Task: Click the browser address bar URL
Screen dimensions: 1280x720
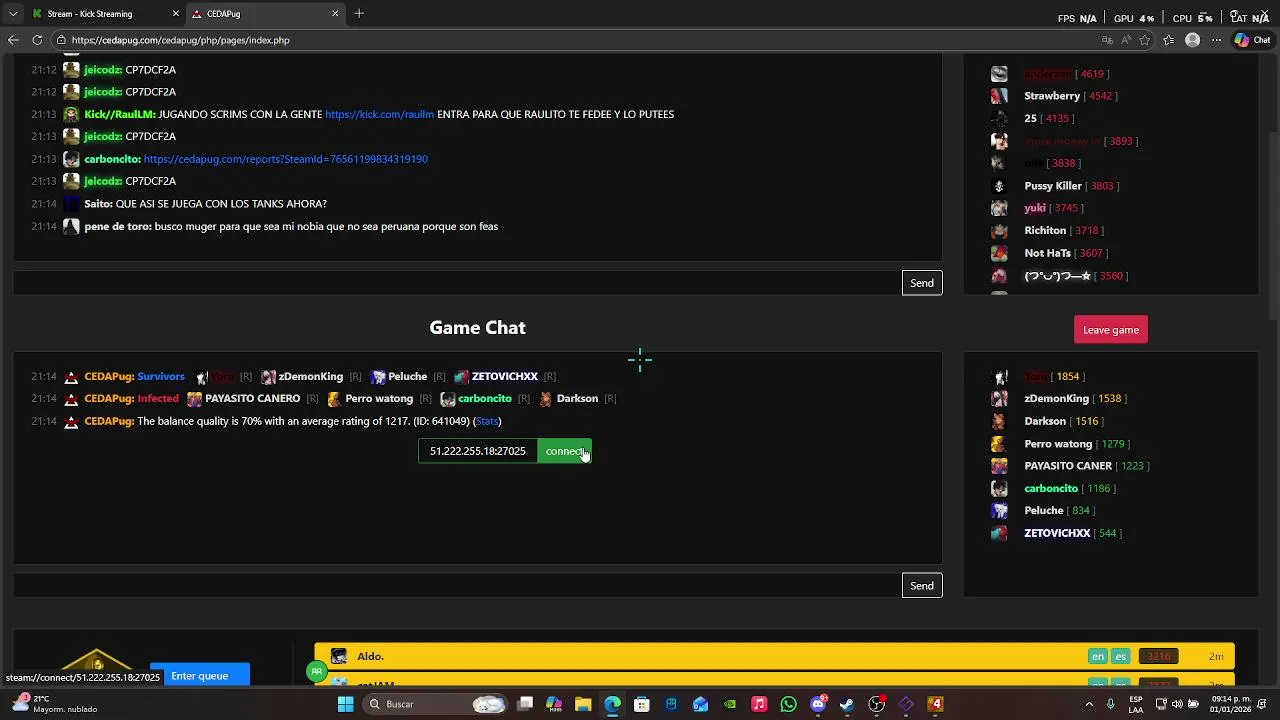Action: click(x=180, y=40)
